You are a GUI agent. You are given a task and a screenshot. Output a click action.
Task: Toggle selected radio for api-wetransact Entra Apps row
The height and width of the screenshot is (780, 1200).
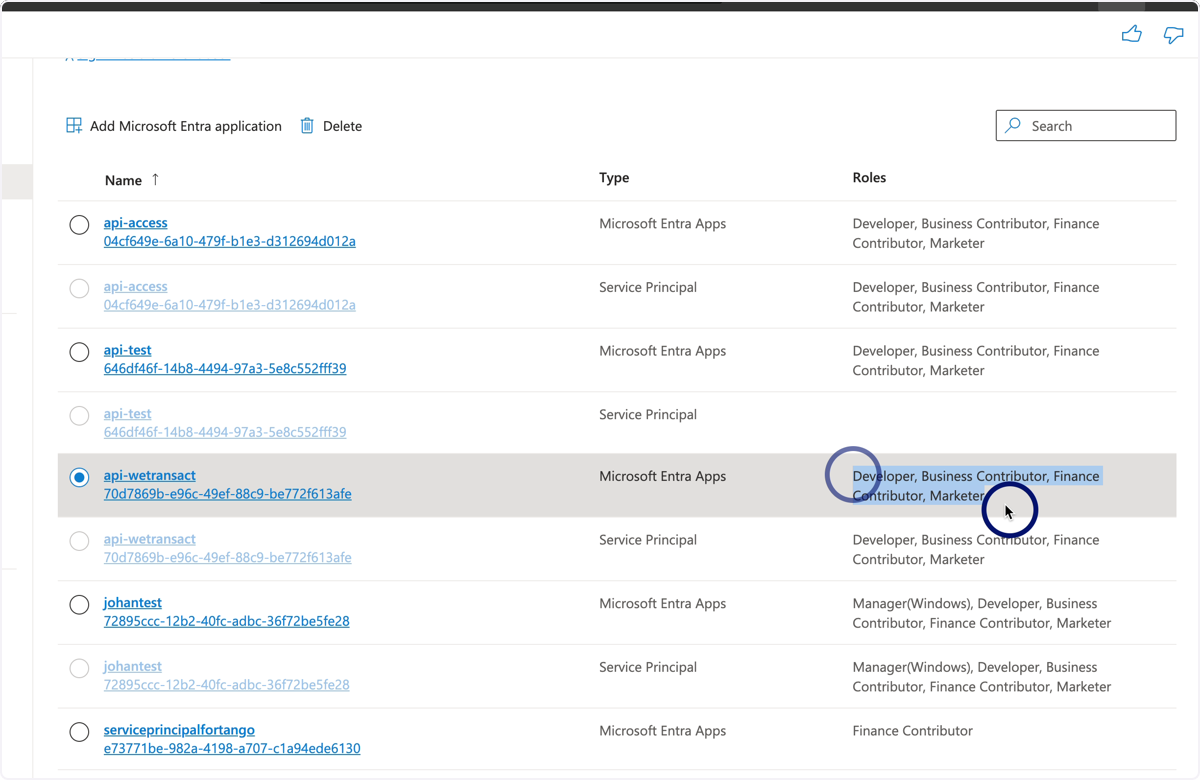[79, 478]
